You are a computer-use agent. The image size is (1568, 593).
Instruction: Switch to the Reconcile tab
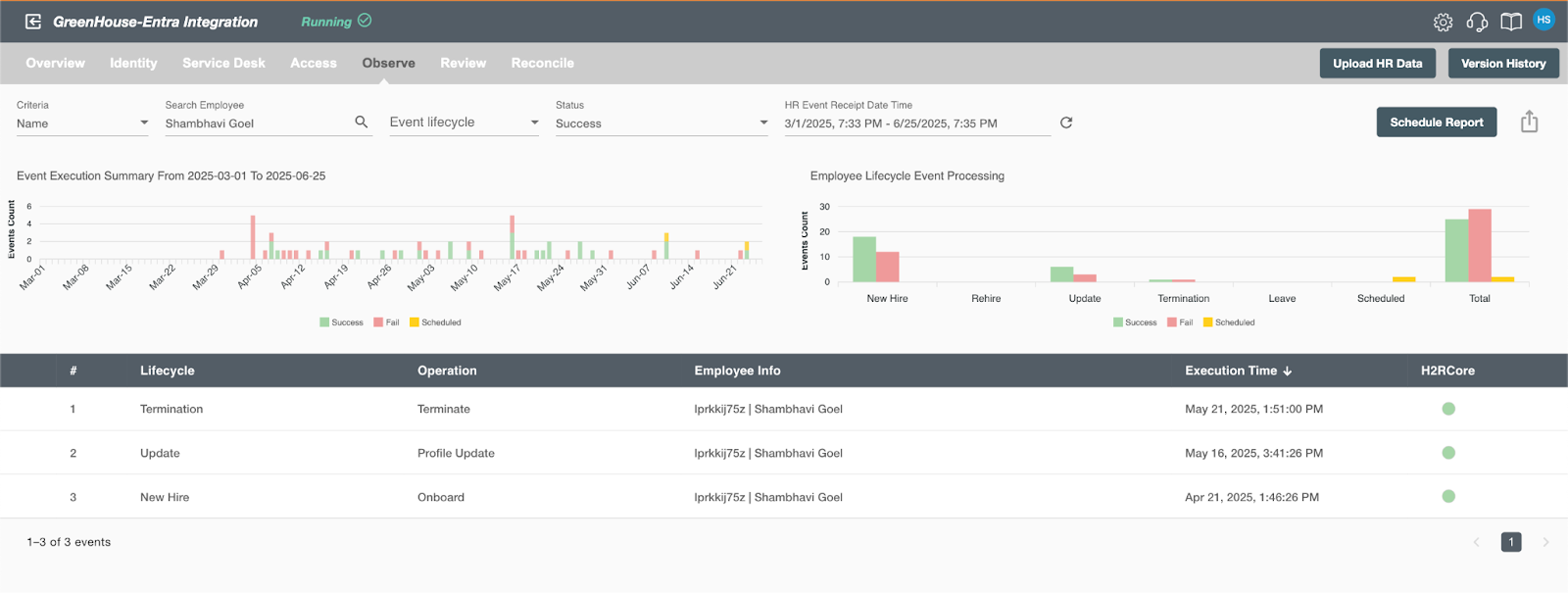click(542, 63)
